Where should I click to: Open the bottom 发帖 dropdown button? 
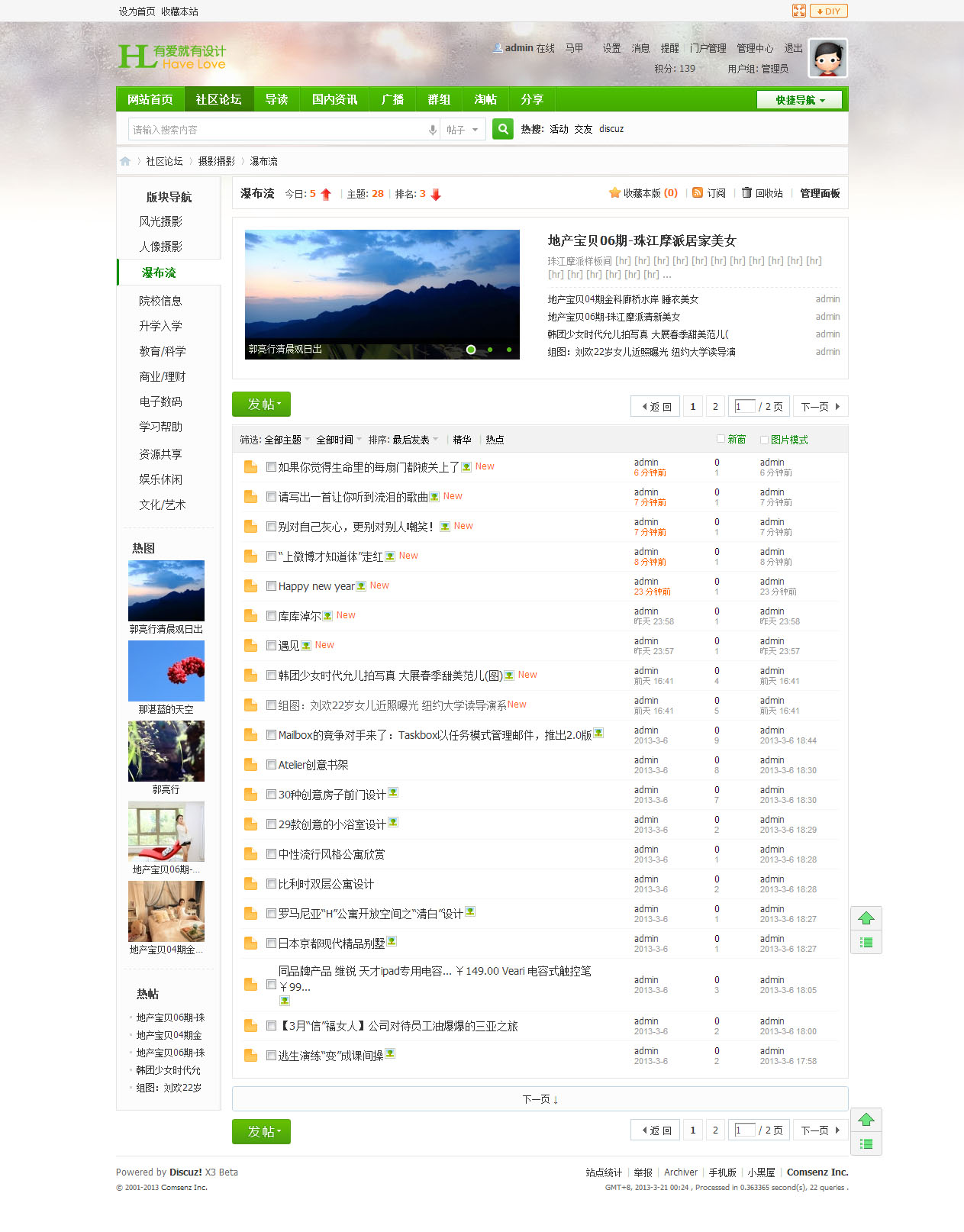(x=261, y=1131)
